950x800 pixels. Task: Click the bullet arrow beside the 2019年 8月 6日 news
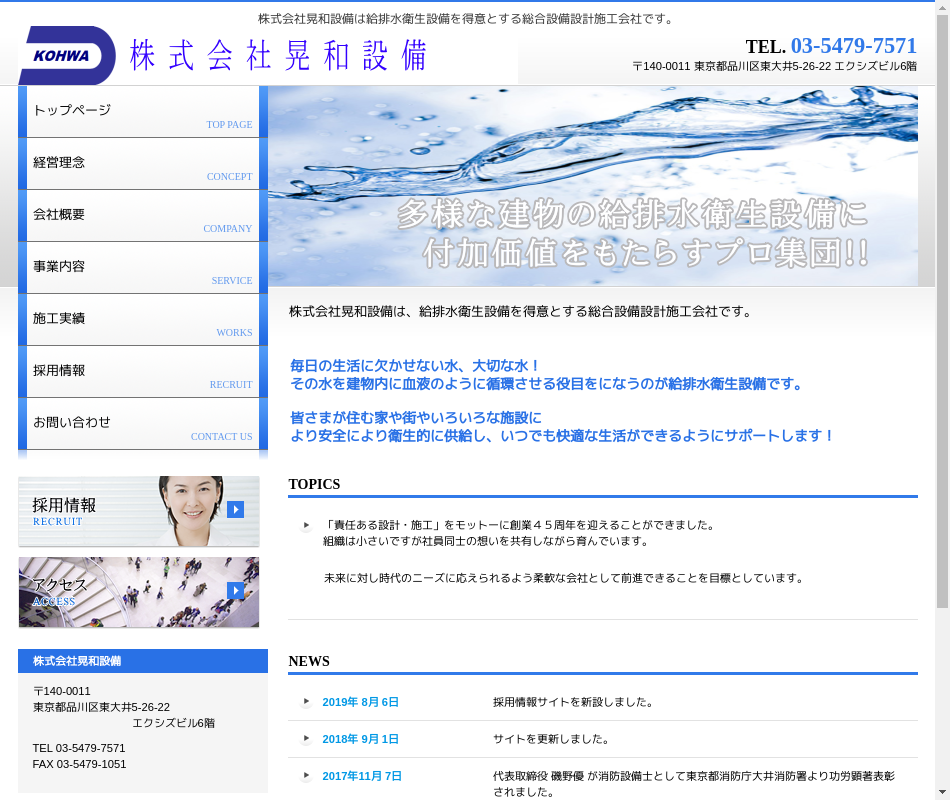coord(306,702)
